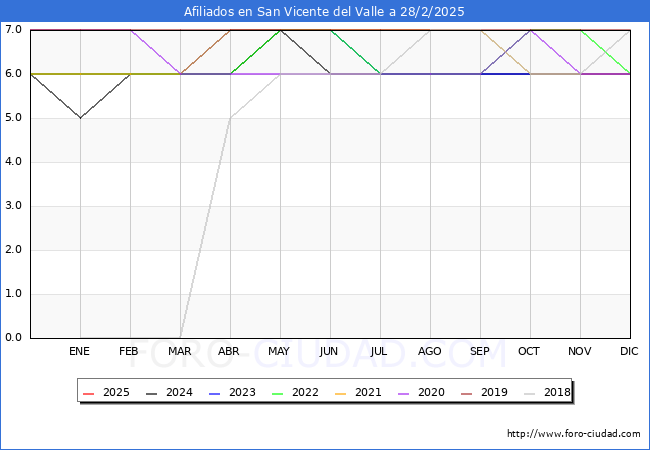Select the 2021 legend label

point(368,392)
